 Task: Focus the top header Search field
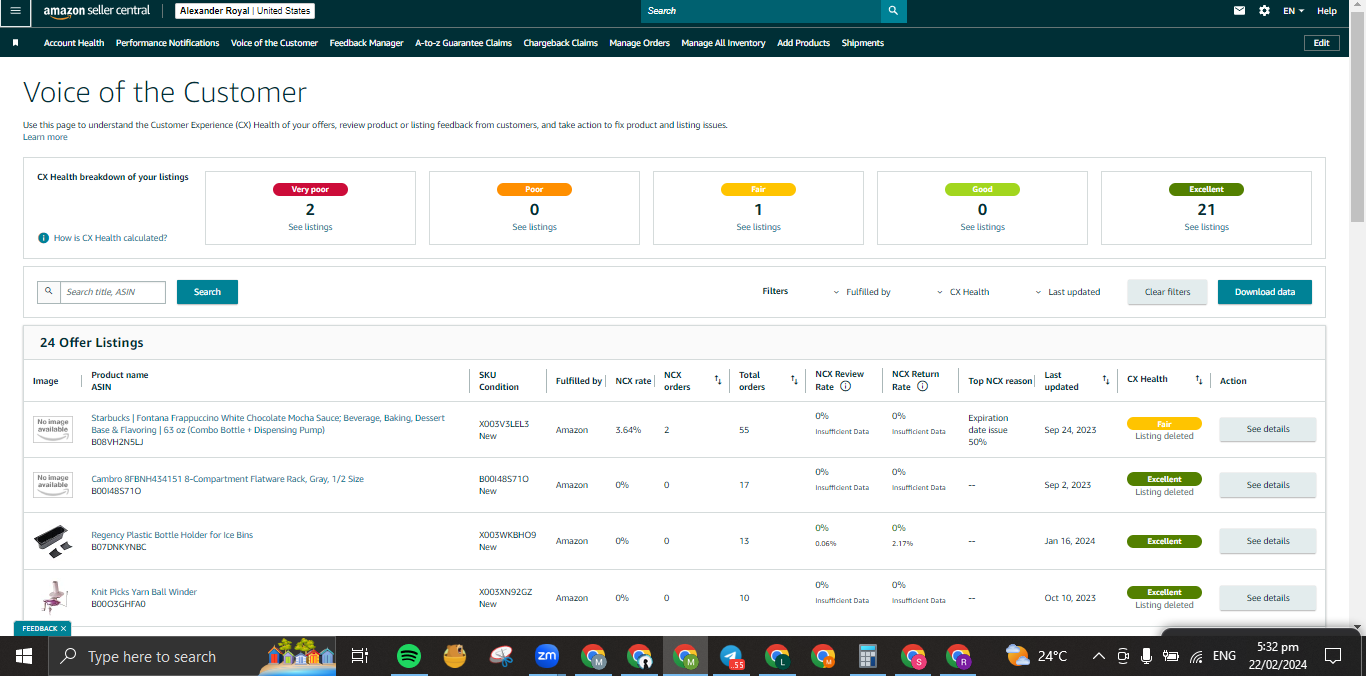point(761,11)
